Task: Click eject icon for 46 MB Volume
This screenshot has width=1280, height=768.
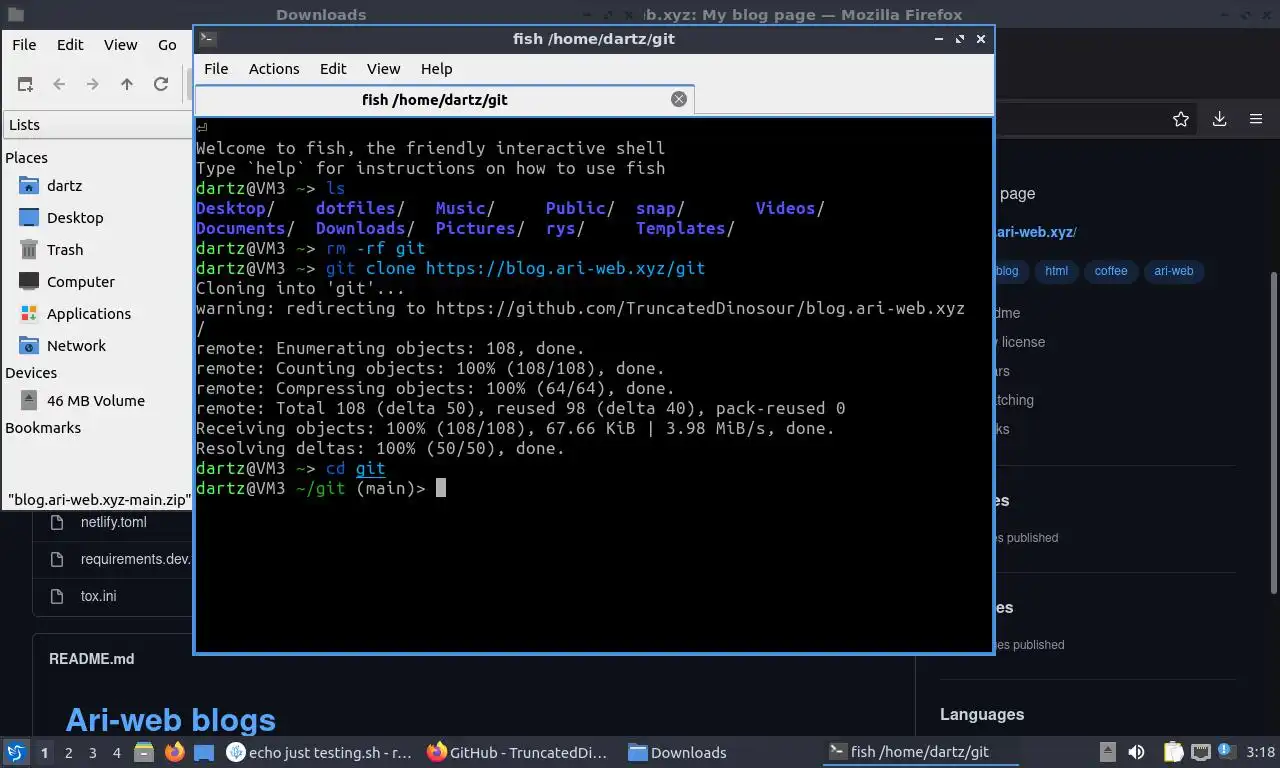Action: [29, 400]
